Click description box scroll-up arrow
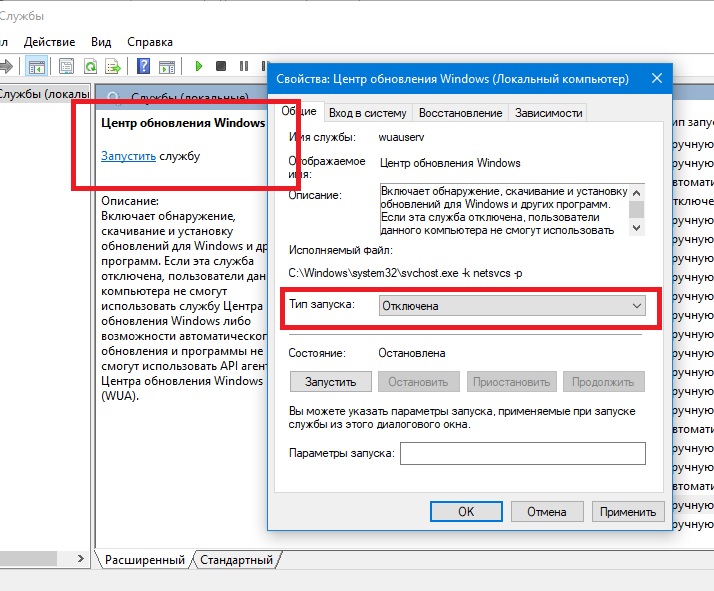714x591 pixels. pyautogui.click(x=637, y=193)
